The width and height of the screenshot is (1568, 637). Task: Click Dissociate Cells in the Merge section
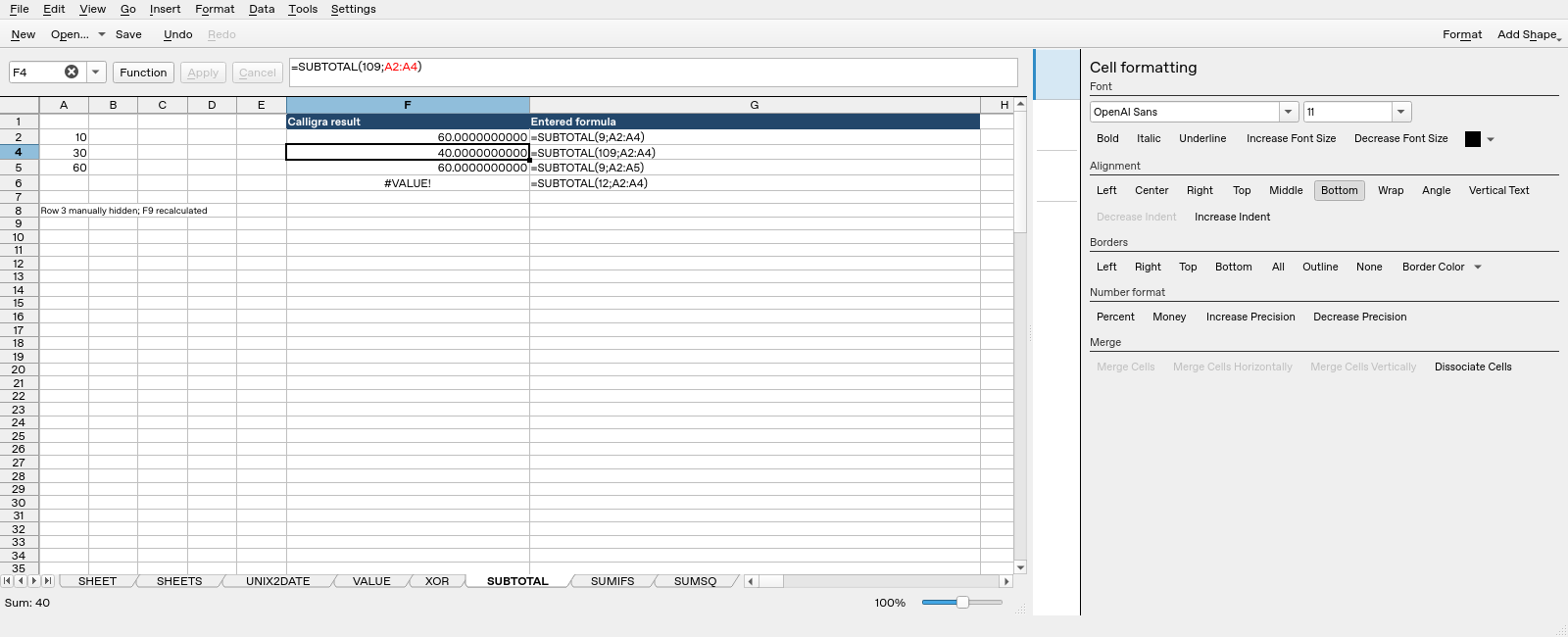[x=1473, y=367]
